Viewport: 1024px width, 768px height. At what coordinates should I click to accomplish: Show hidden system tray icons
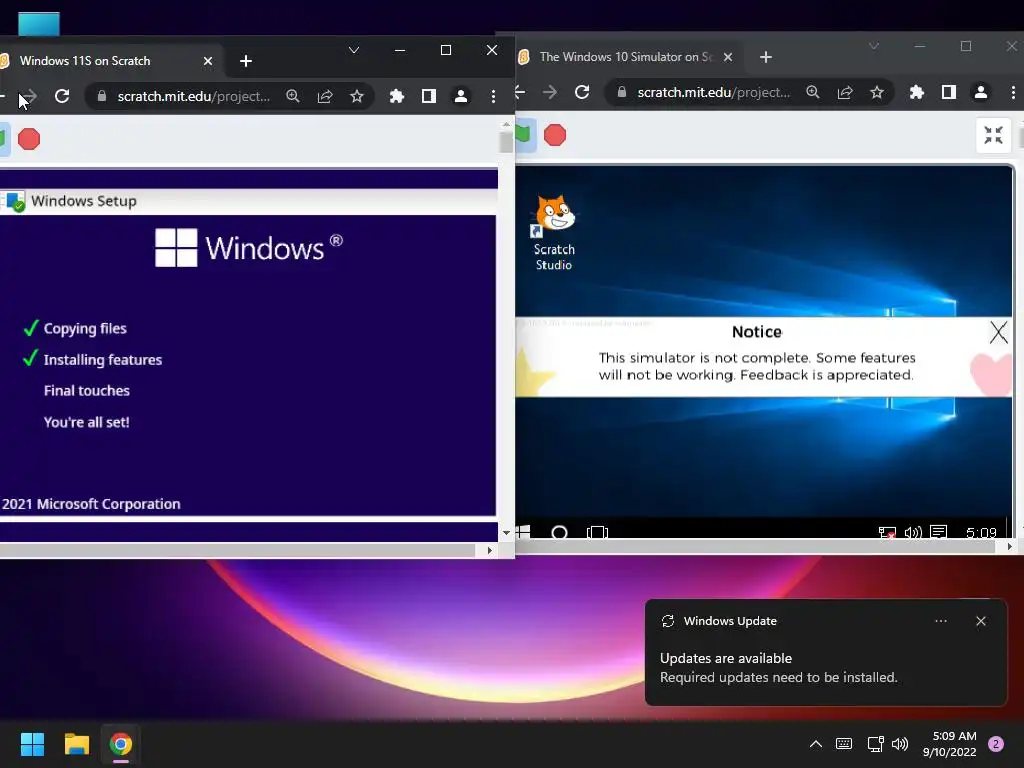pyautogui.click(x=816, y=744)
